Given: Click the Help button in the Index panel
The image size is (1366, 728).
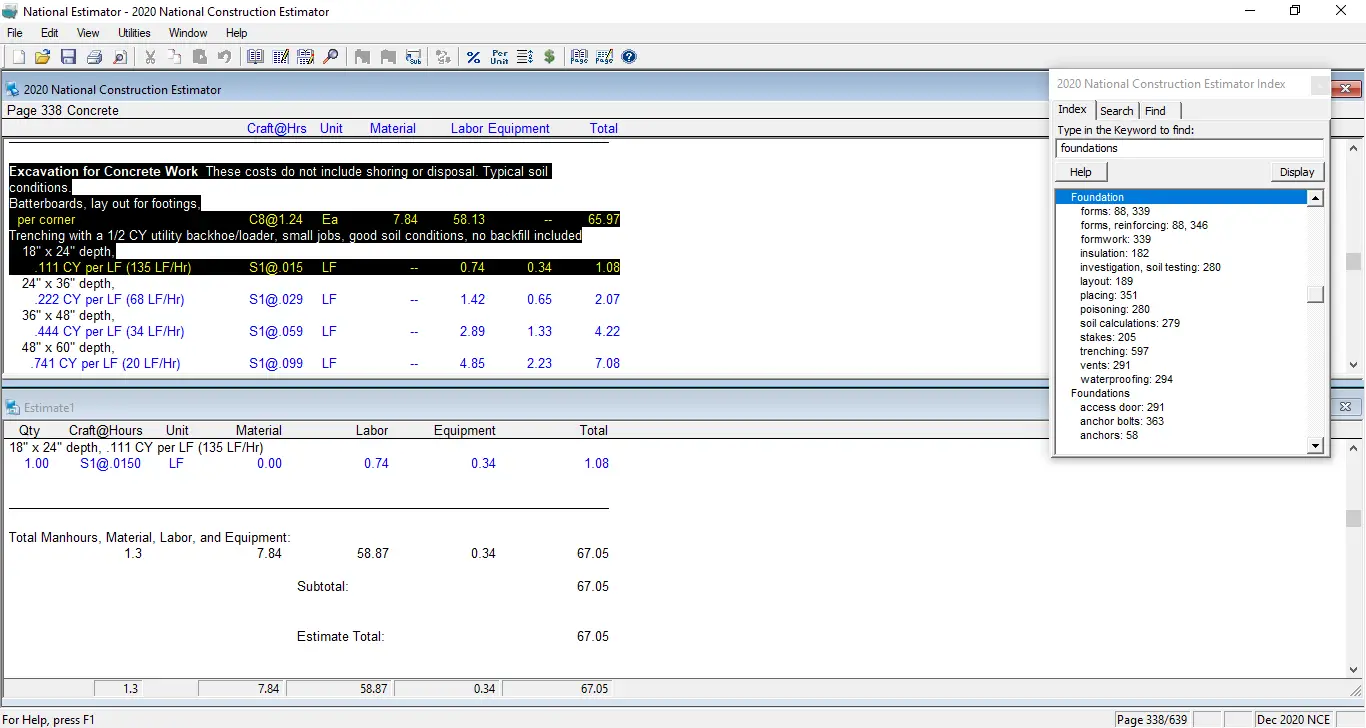Looking at the screenshot, I should pyautogui.click(x=1080, y=171).
